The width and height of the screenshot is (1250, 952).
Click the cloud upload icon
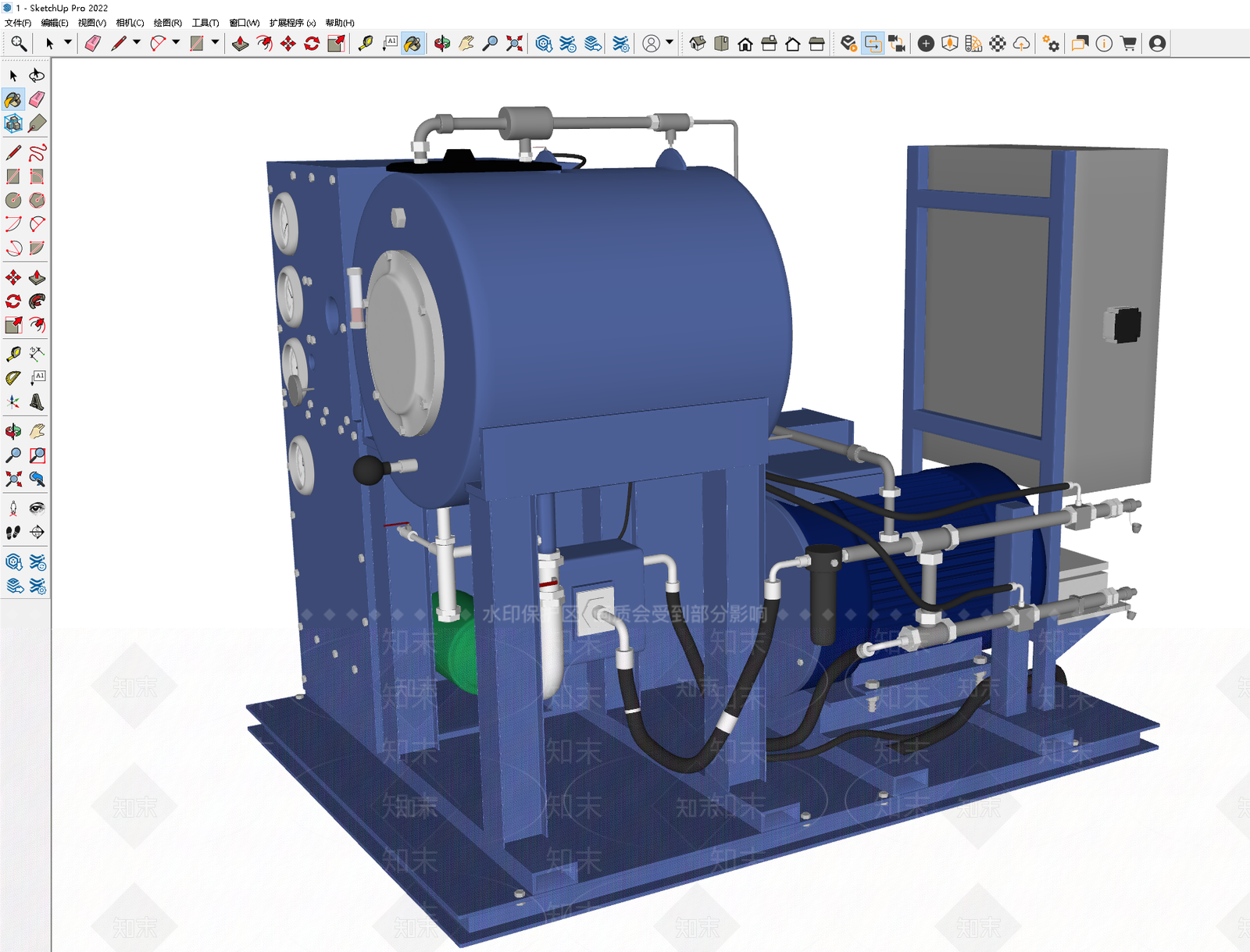pos(1021,44)
